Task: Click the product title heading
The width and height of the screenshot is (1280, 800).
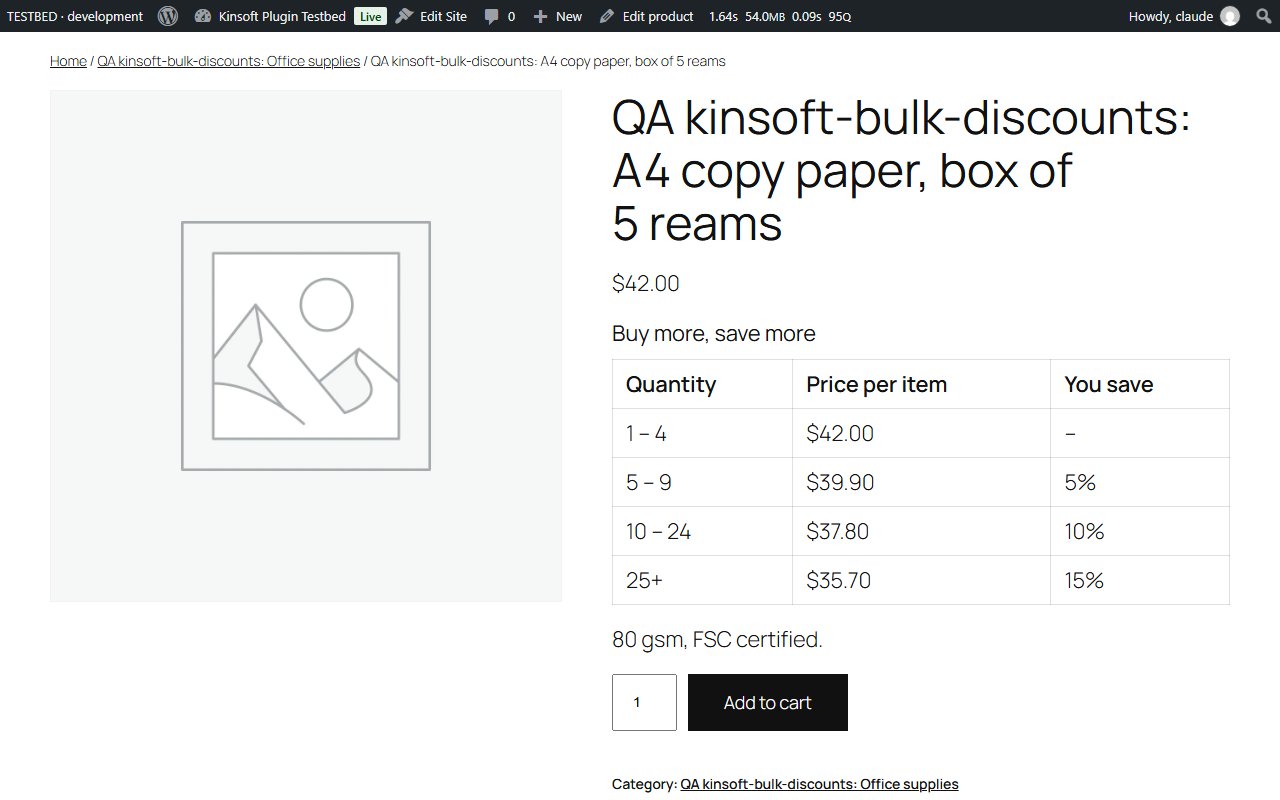Action: tap(901, 171)
